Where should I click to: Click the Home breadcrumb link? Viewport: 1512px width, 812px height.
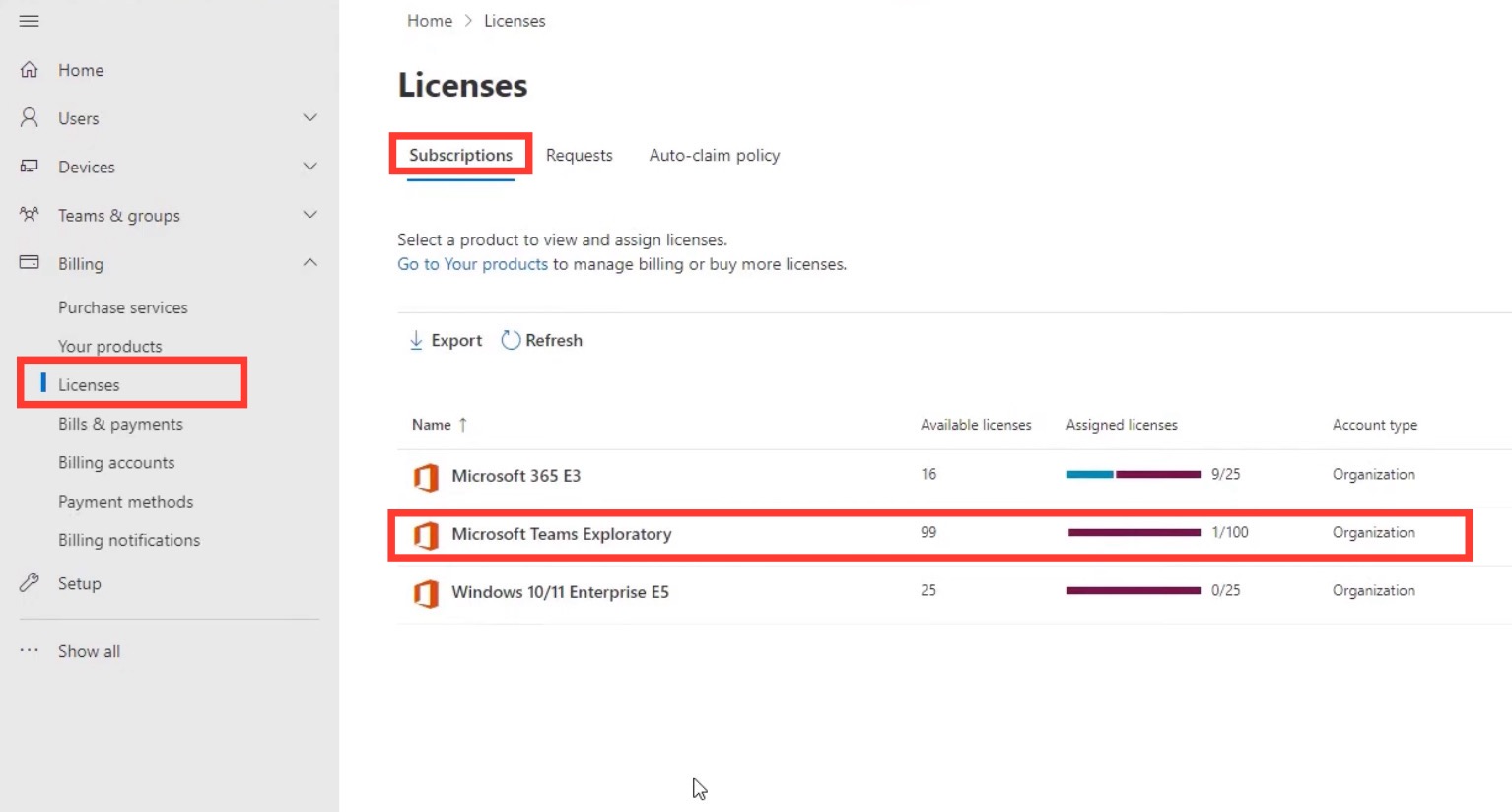click(430, 21)
